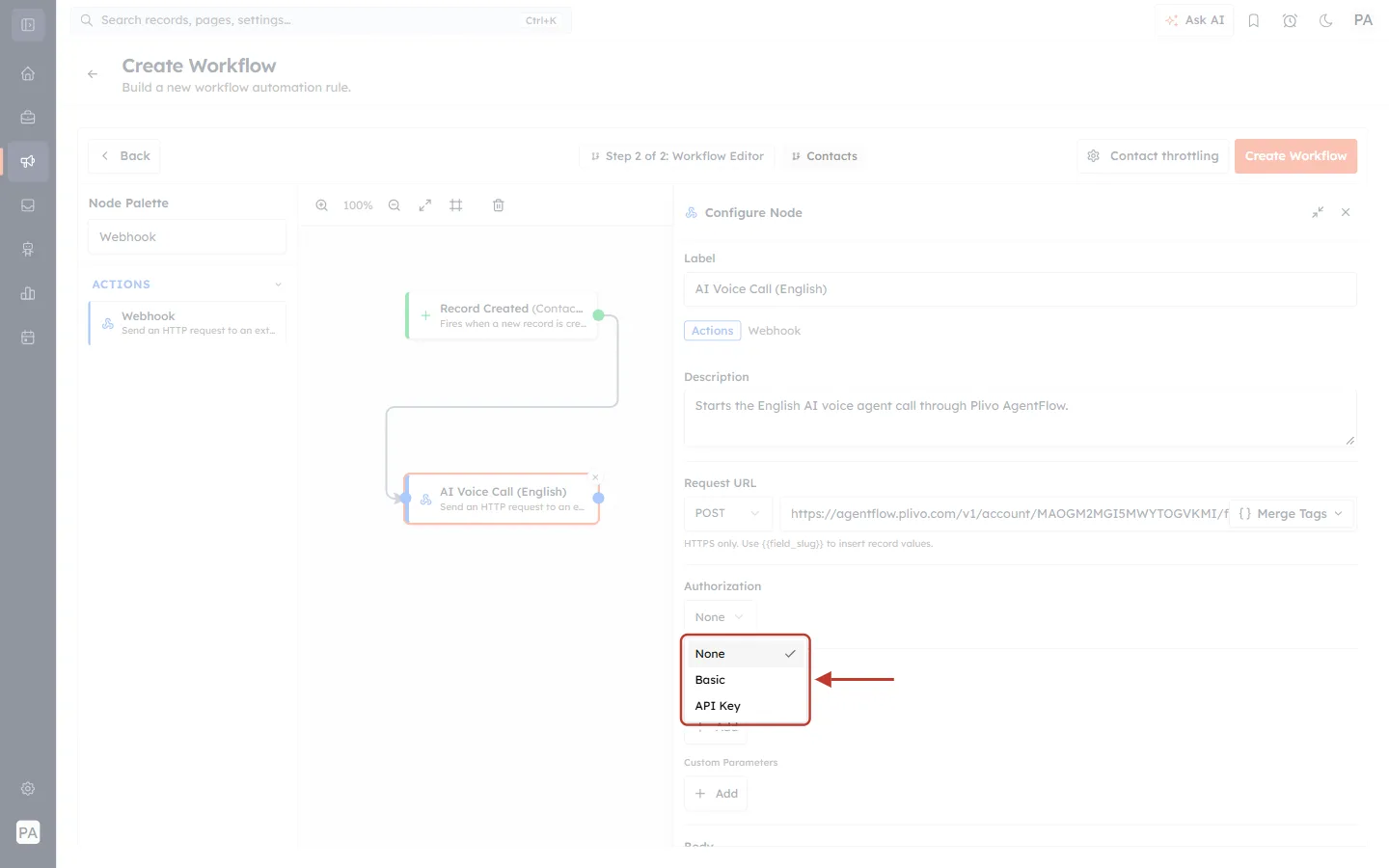
Task: Open the alarm clock reminders icon
Action: (1290, 20)
